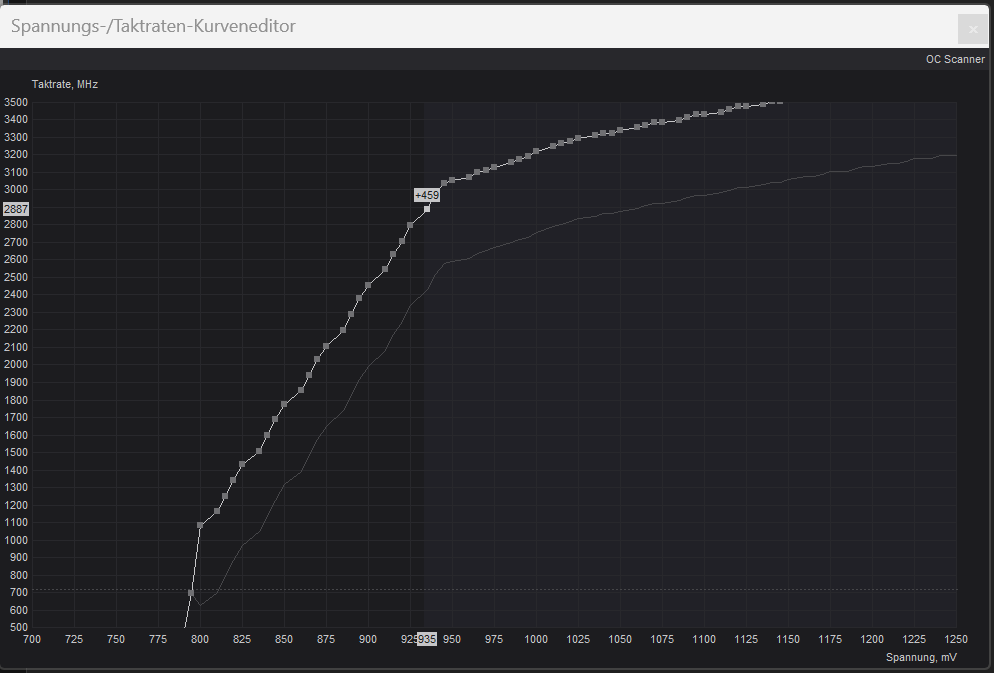The image size is (994, 673).
Task: Click the +459 offset tooltip
Action: 427,195
